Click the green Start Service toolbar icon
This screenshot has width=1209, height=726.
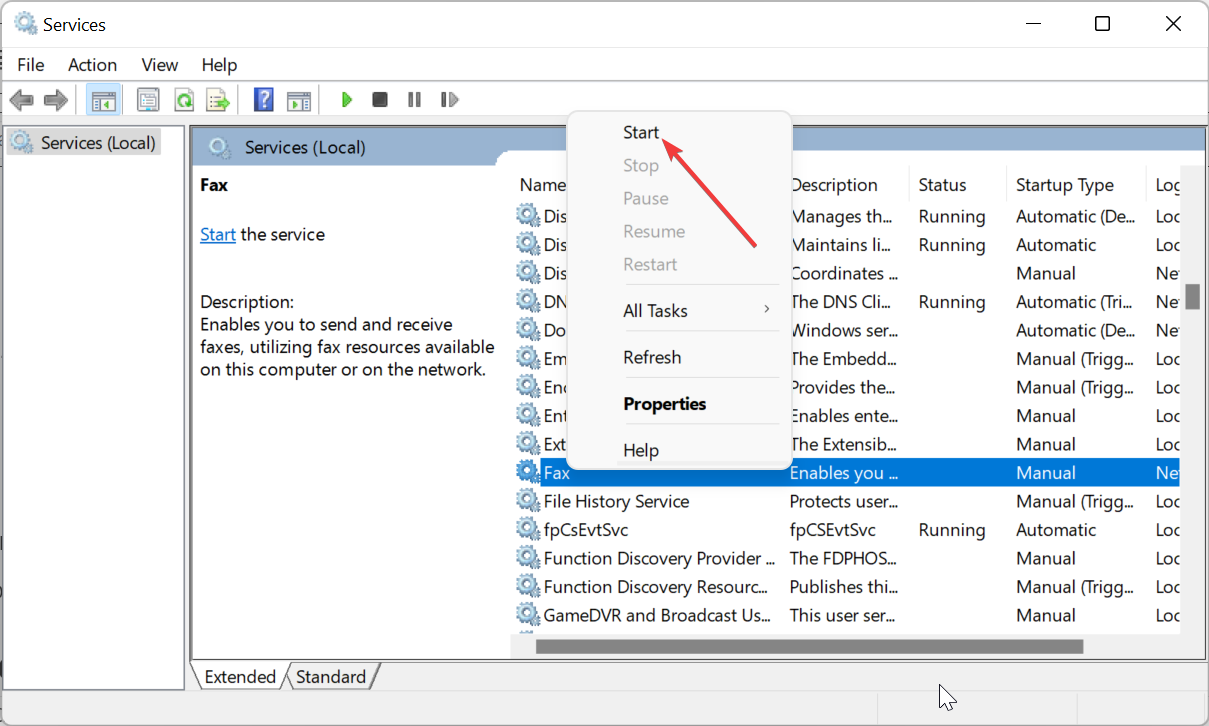347,100
